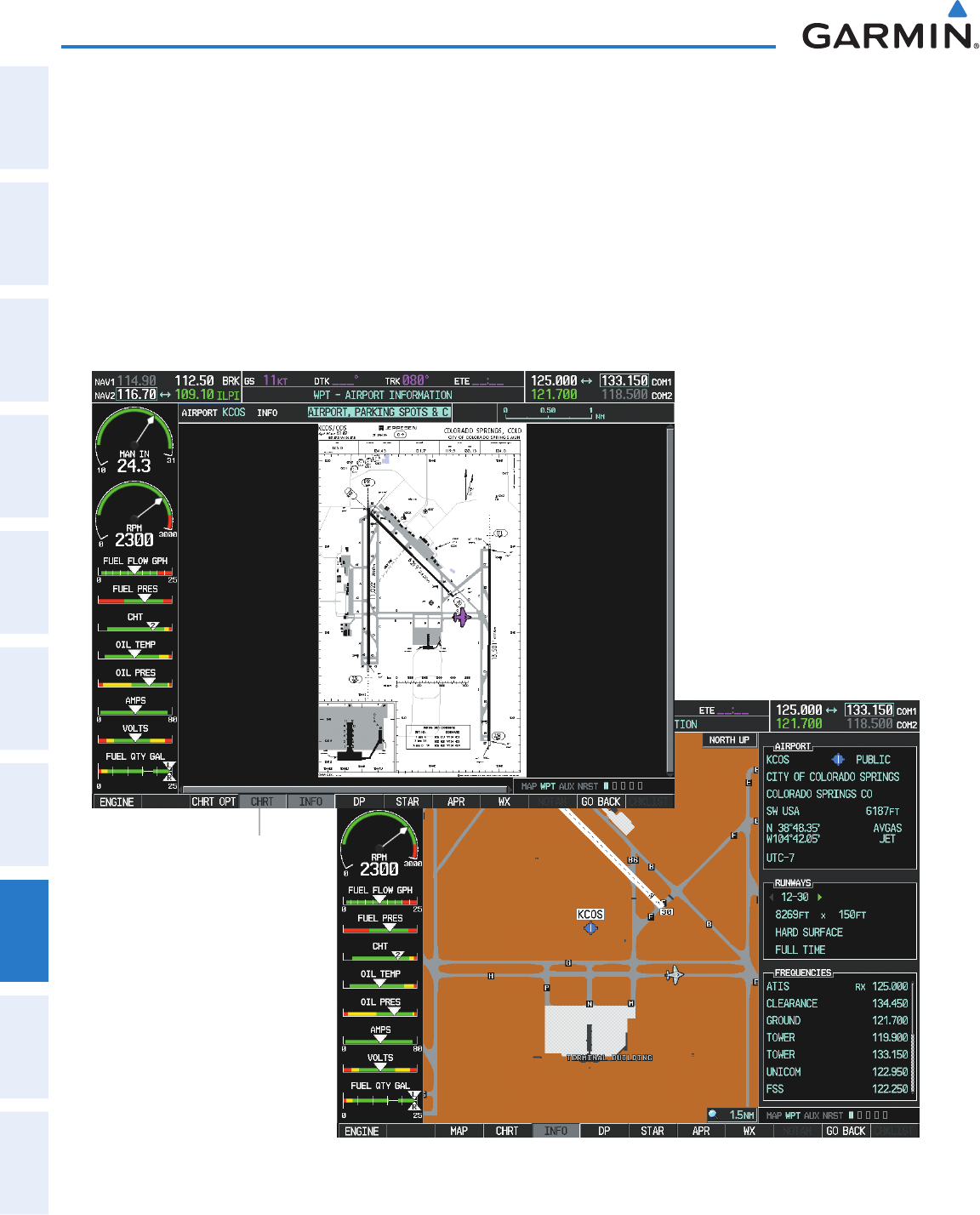Select the MAP softkey on info screen
Image resolution: width=980 pixels, height=1215 pixels.
[x=459, y=1132]
